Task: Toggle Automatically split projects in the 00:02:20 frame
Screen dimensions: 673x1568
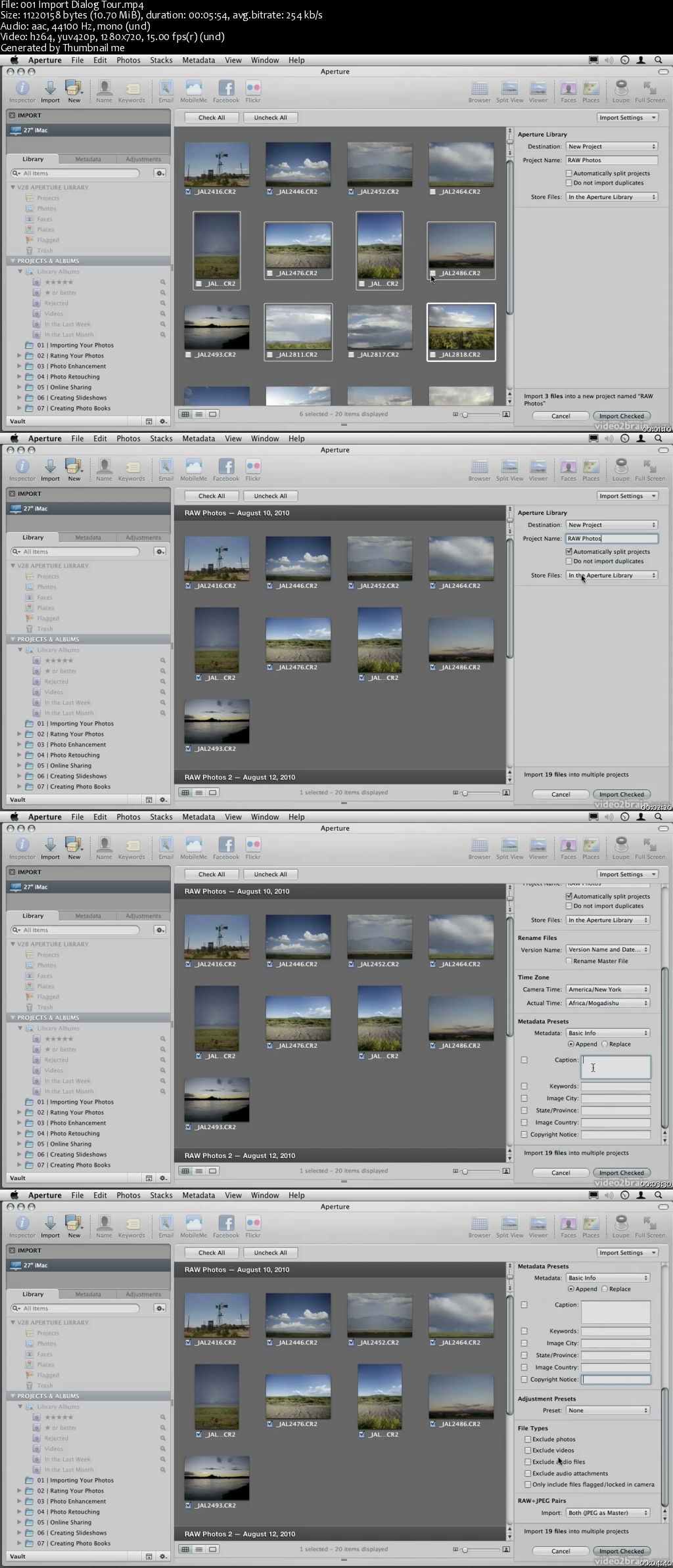Action: coord(569,552)
